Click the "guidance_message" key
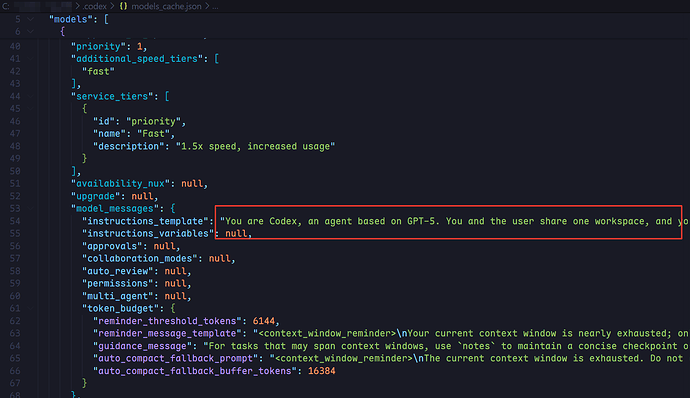690x398 pixels. point(142,346)
